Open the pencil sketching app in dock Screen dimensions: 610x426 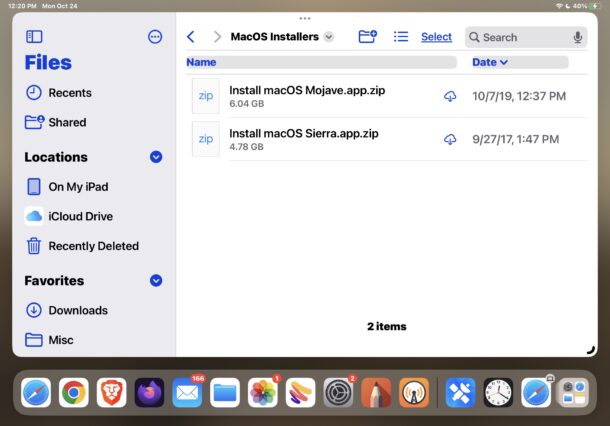[376, 393]
